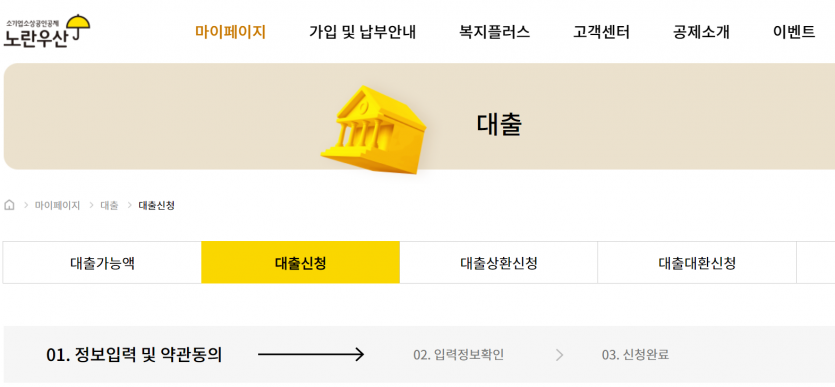The image size is (835, 387).
Task: Click the 대출신청 breadcrumb item
Action: tap(157, 205)
